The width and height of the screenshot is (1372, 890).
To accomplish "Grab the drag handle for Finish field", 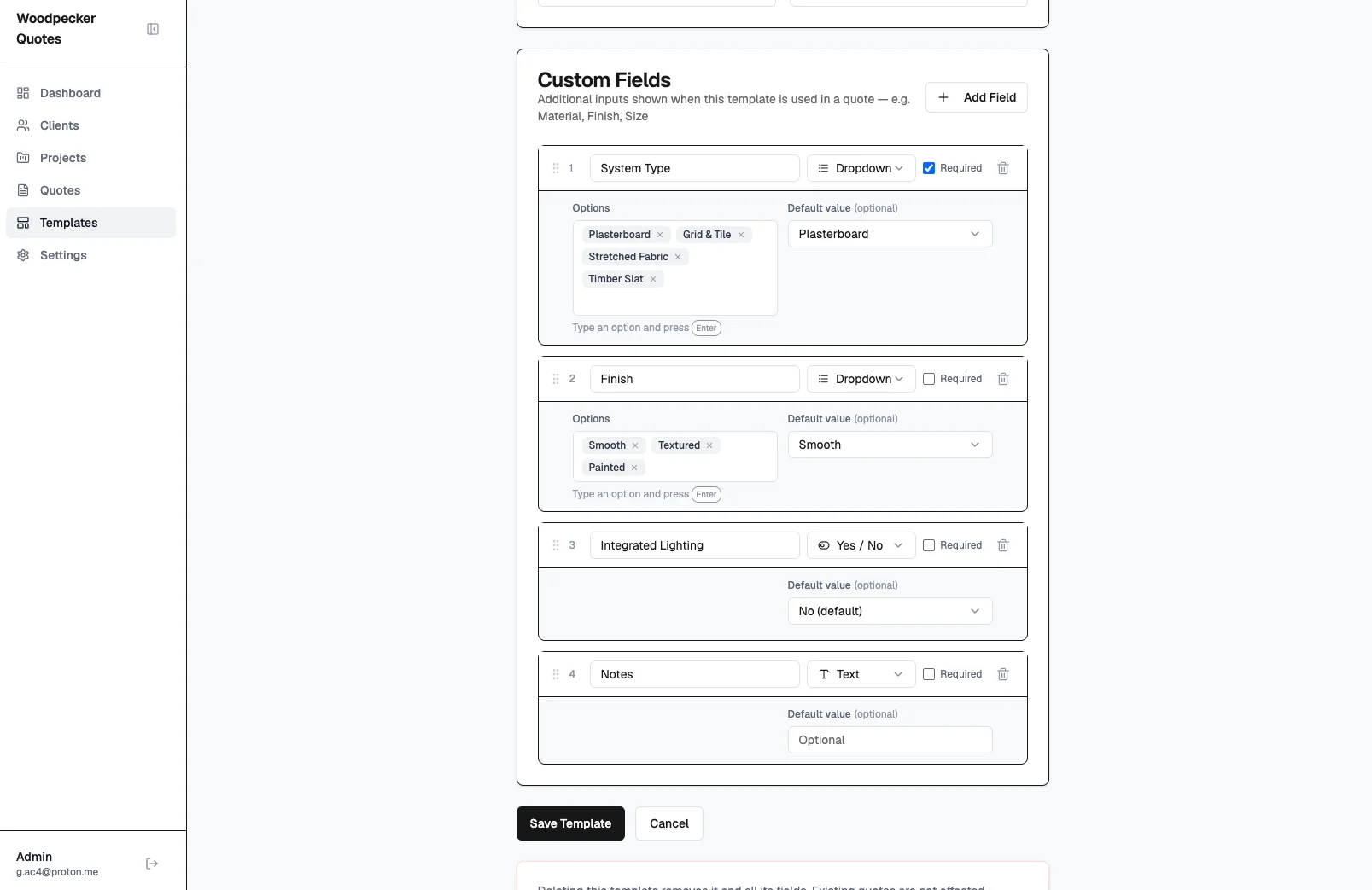I will [556, 379].
